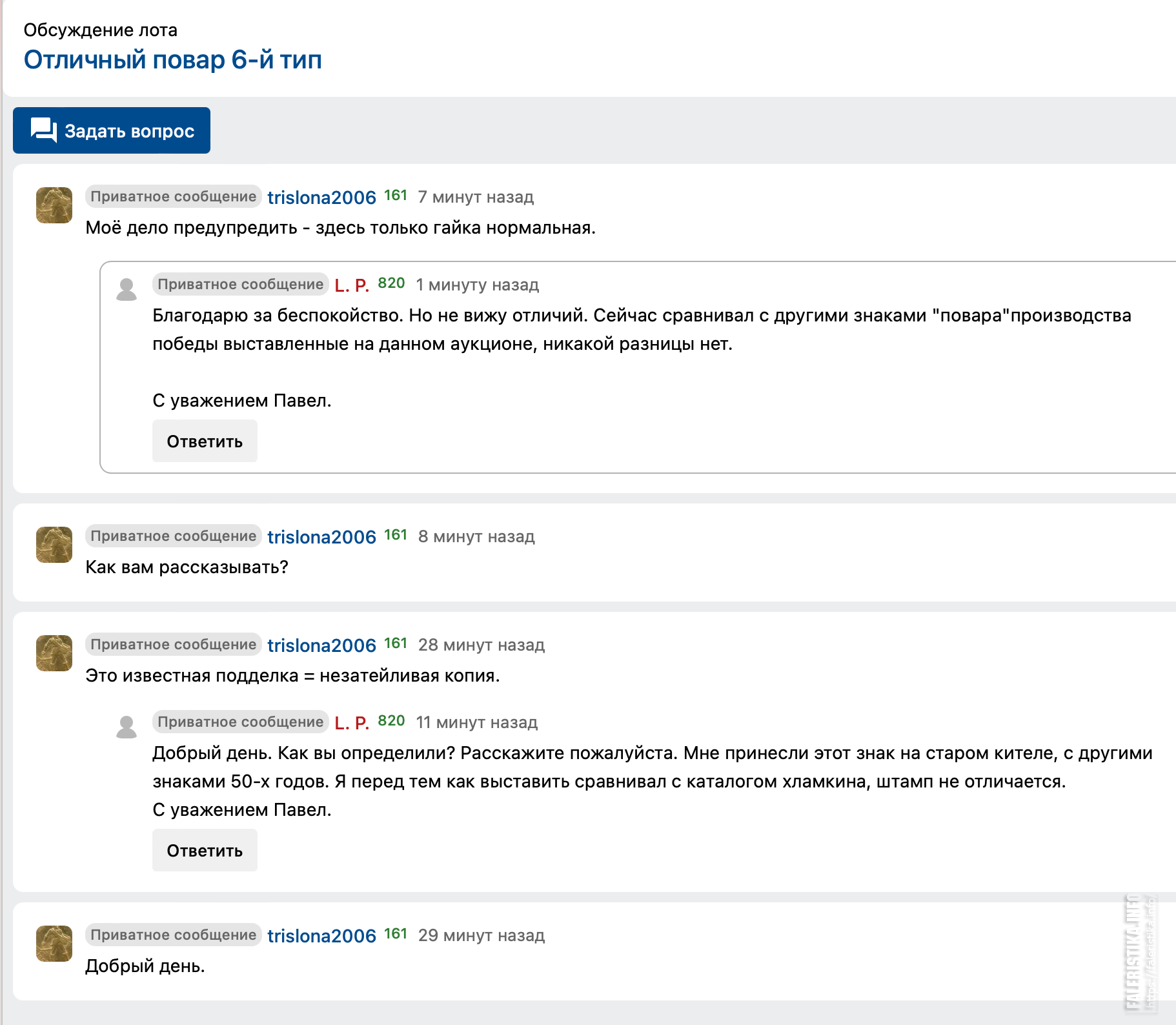
Task: Open L. P. profile from the 1-minute reply
Action: coord(352,285)
